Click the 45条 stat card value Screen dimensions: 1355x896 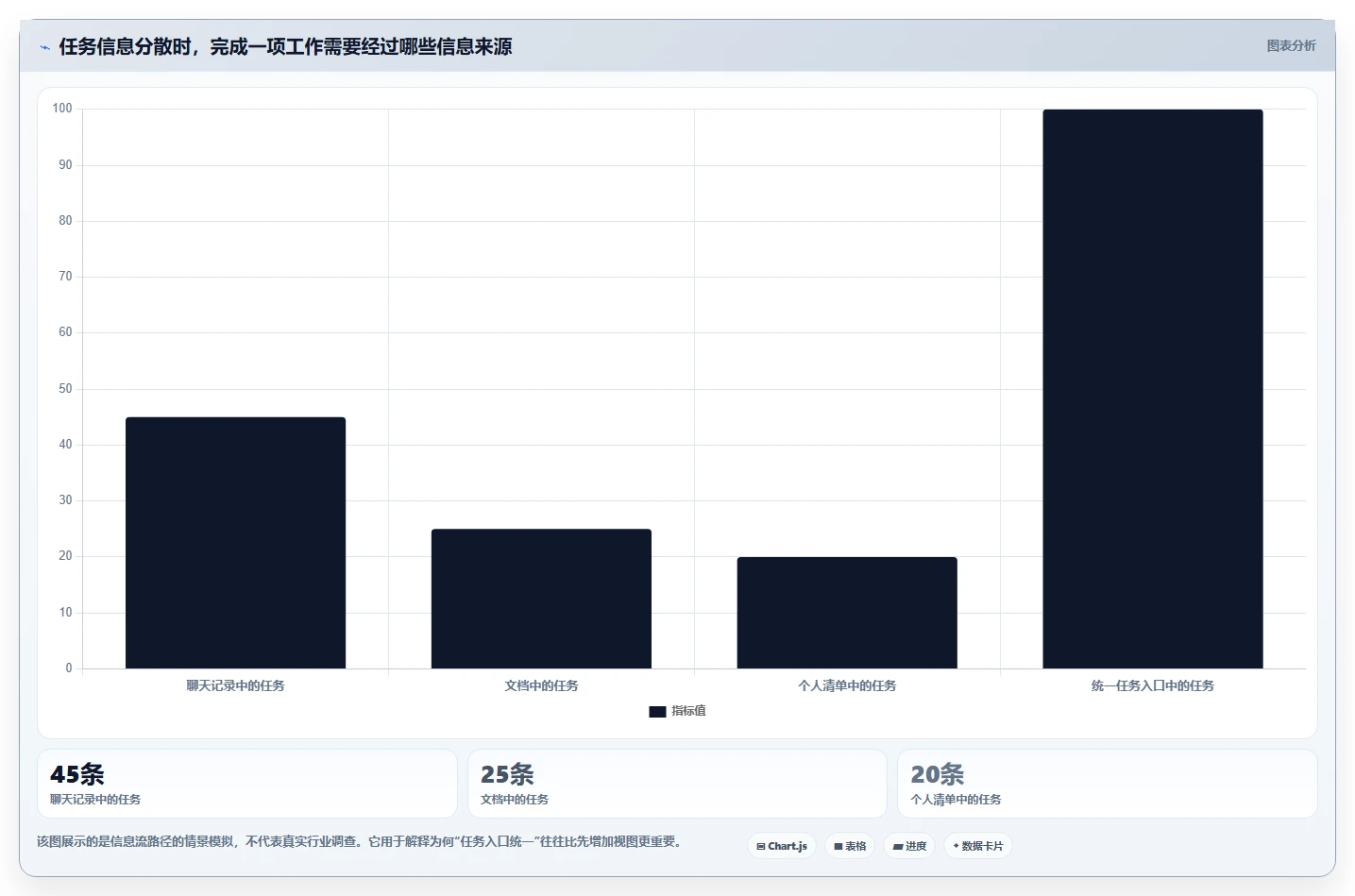pos(77,774)
